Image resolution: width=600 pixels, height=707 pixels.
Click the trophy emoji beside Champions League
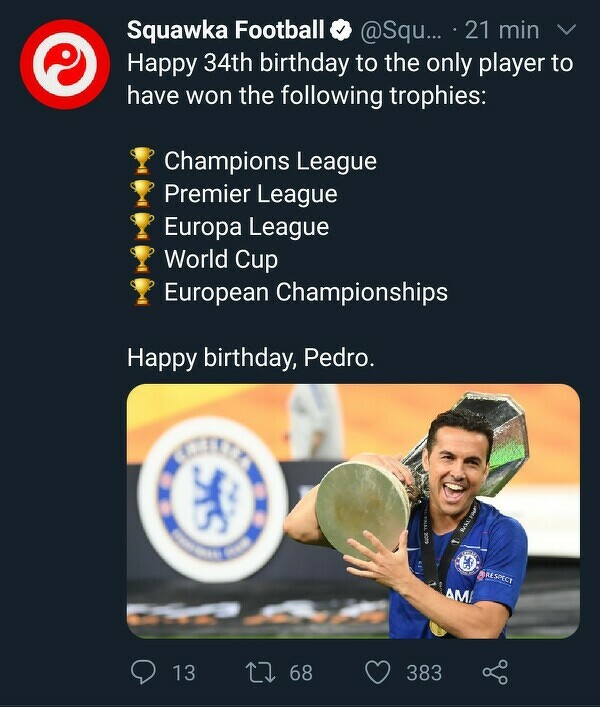[142, 160]
